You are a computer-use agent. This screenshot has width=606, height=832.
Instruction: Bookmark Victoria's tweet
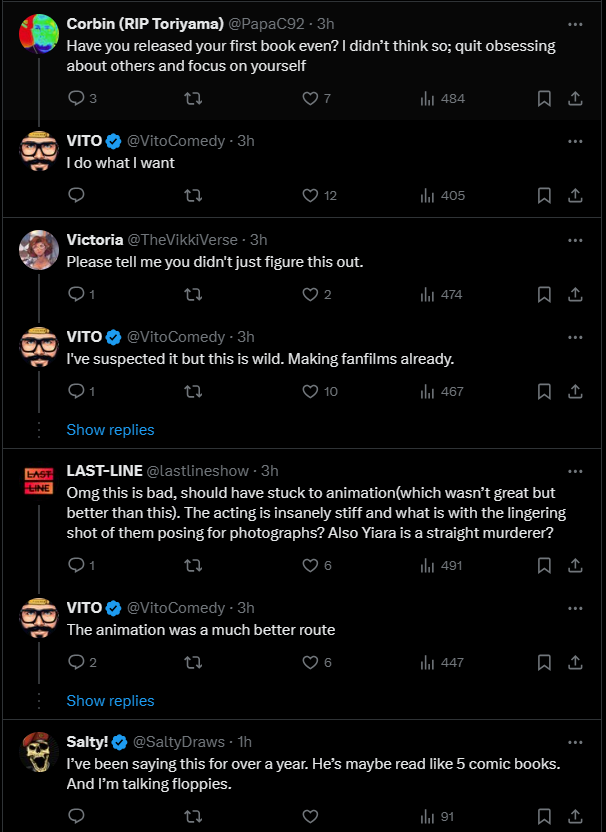[x=544, y=294]
